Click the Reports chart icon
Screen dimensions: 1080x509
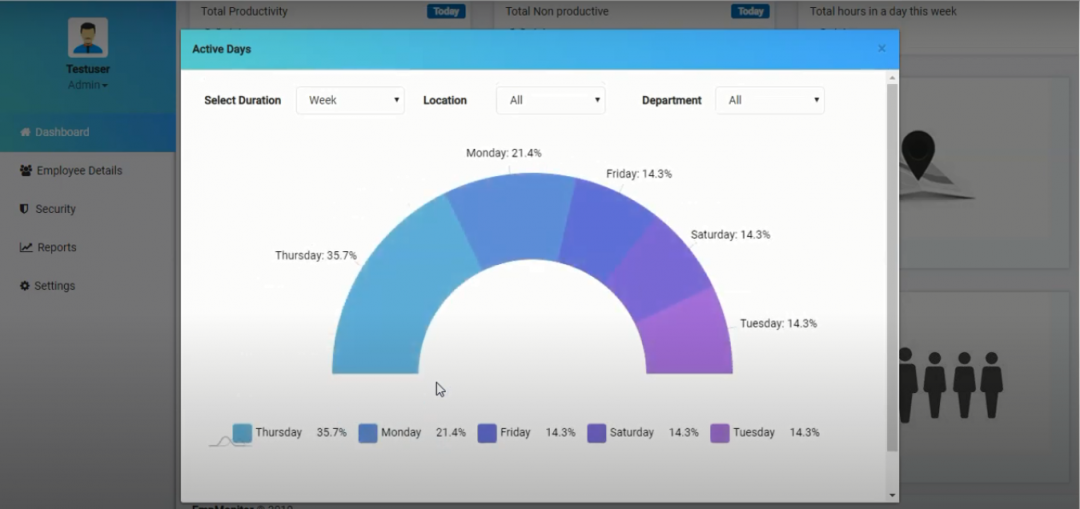(26, 248)
